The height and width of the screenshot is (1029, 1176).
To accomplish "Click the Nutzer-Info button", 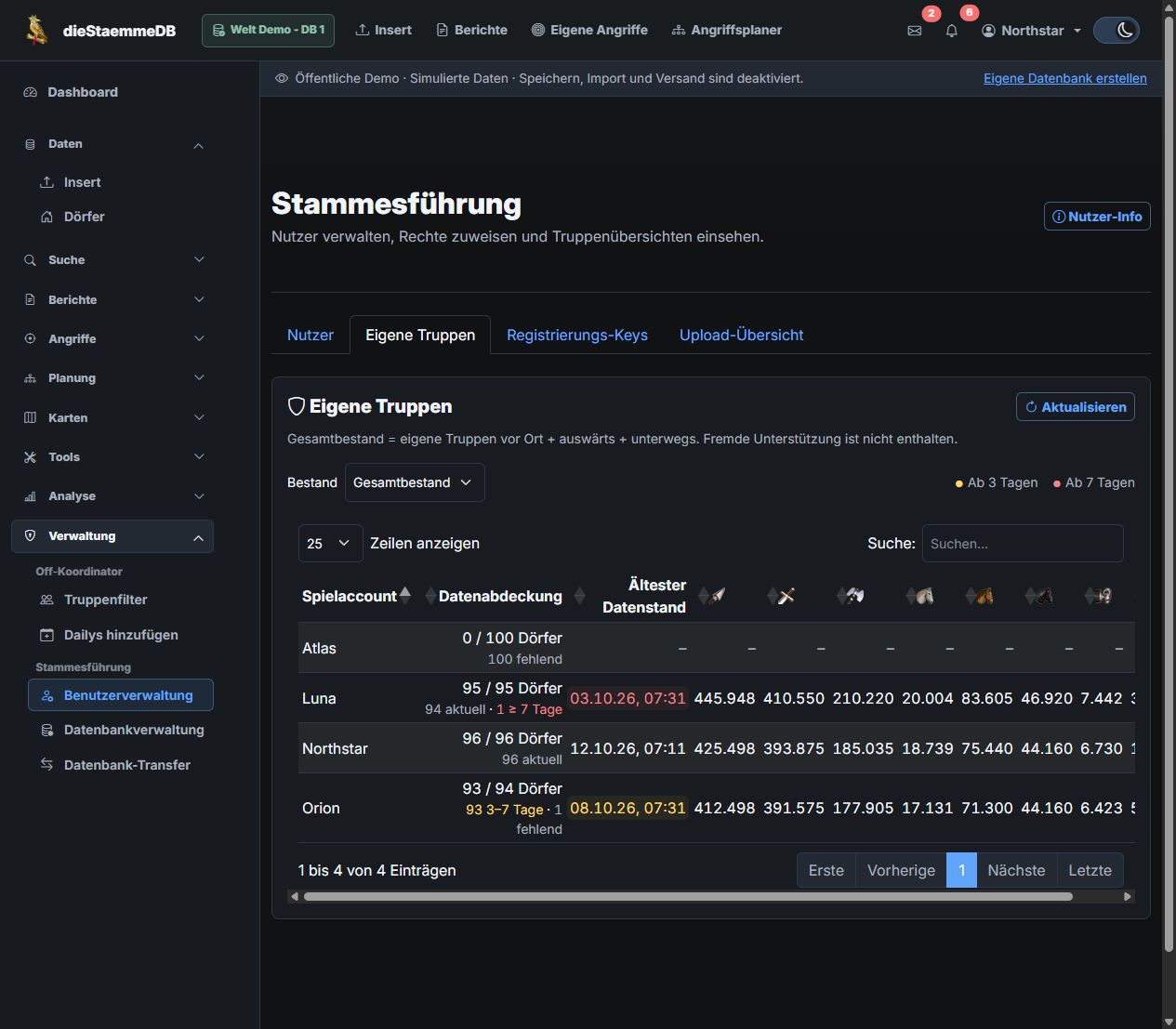I will click(x=1097, y=217).
